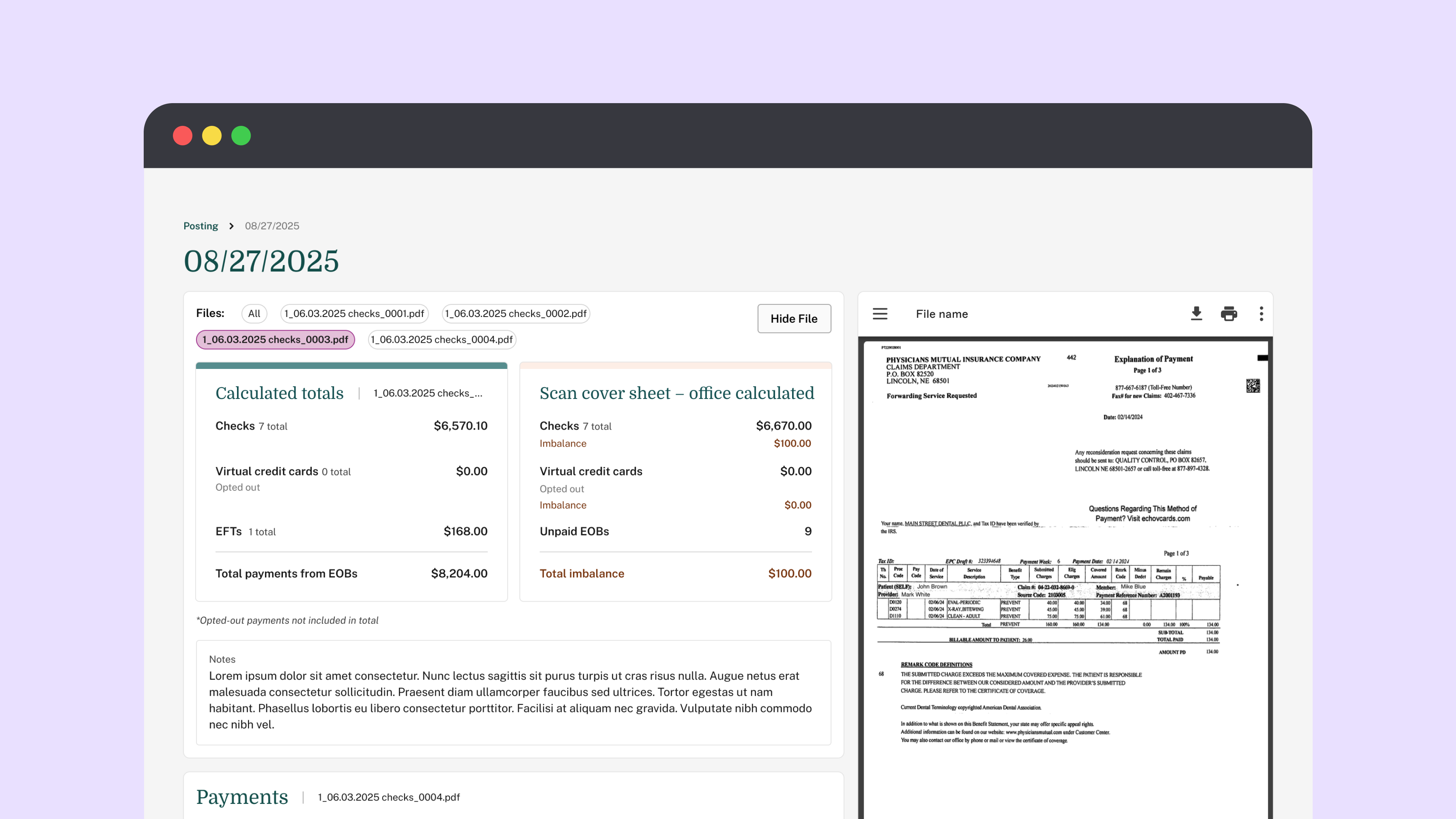
Task: Select the All files filter chip
Action: [x=254, y=314]
